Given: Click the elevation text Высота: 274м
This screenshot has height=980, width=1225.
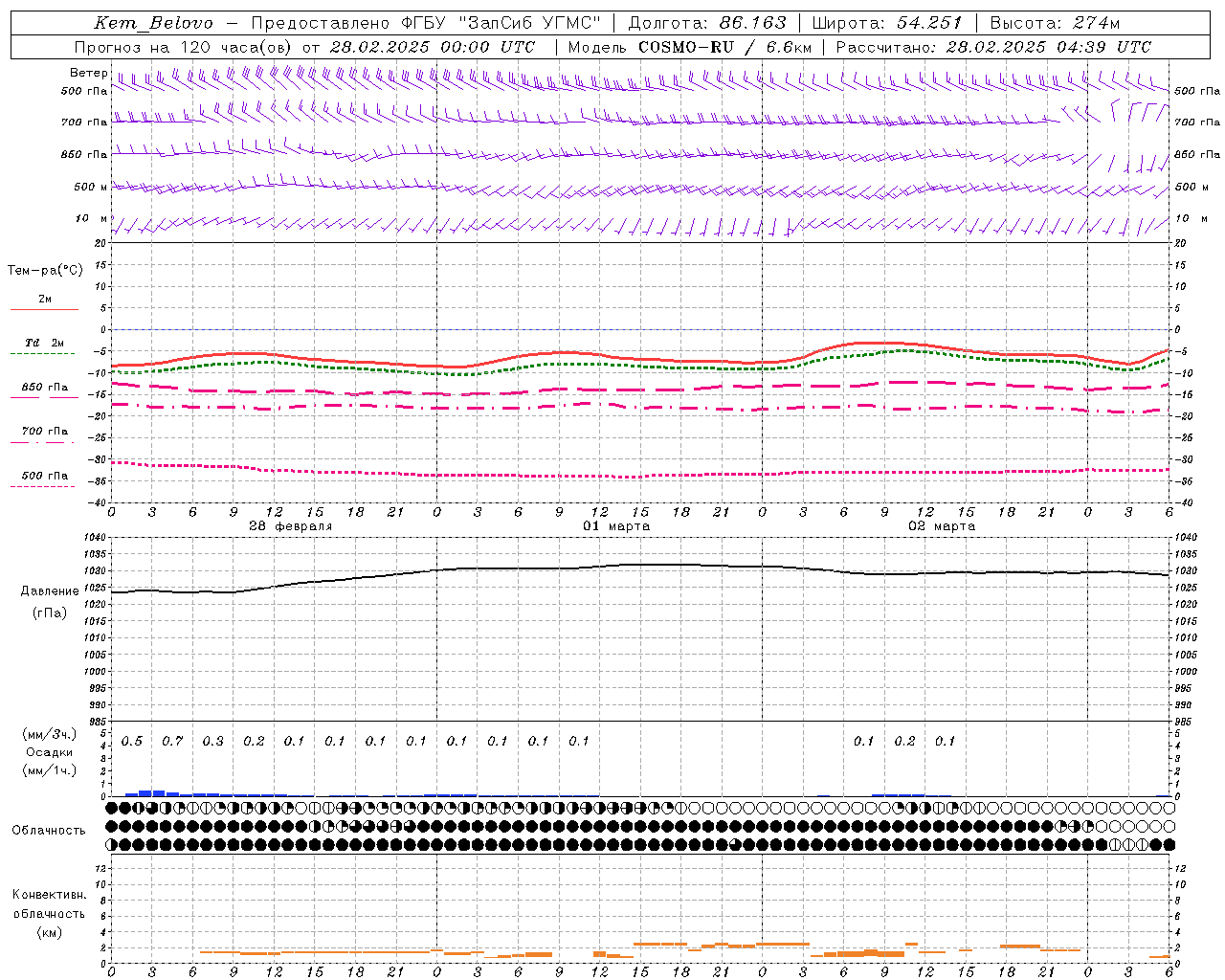Looking at the screenshot, I should pos(1055,23).
